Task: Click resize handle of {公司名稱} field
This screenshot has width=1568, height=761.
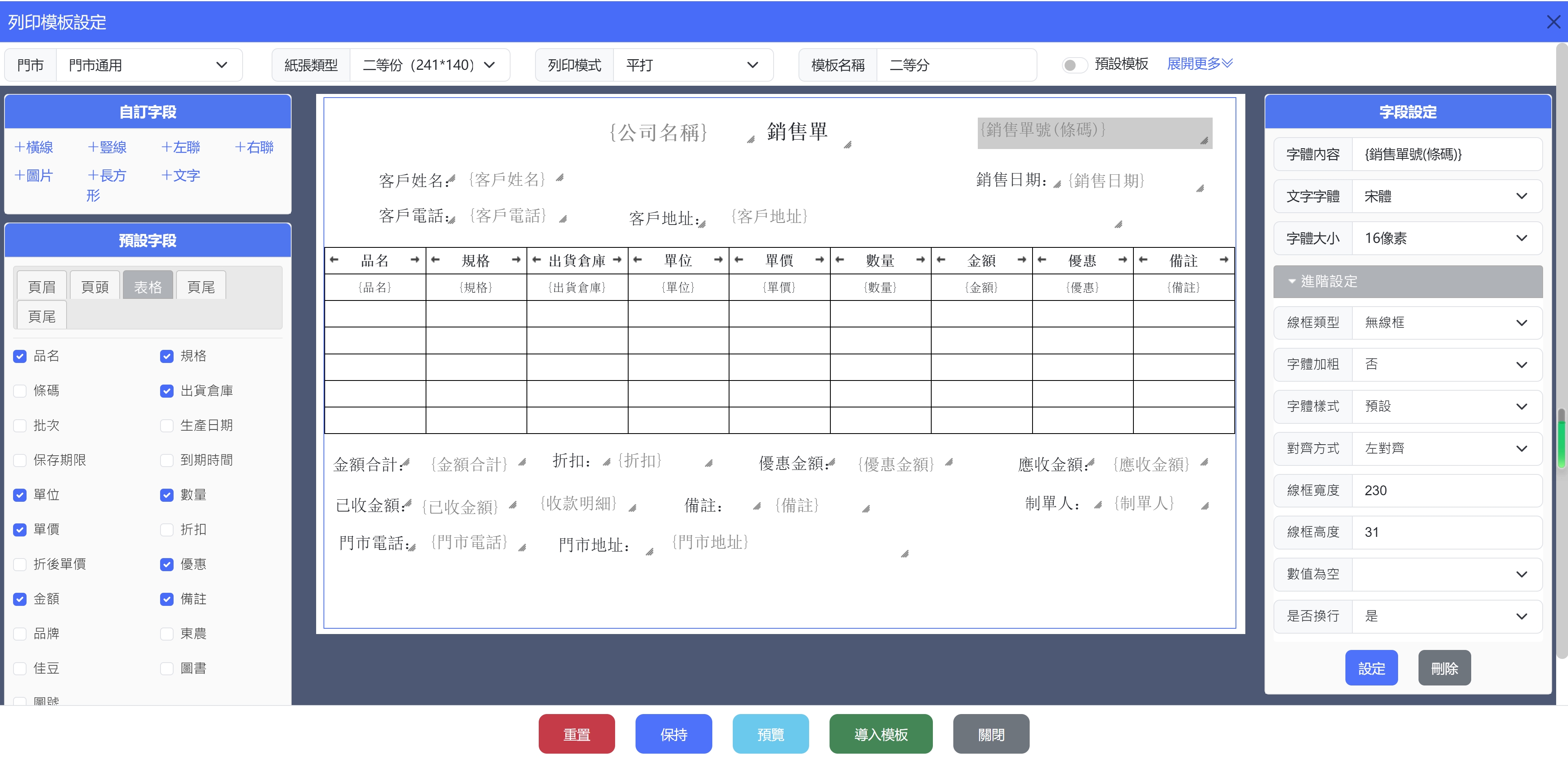Action: (751, 140)
